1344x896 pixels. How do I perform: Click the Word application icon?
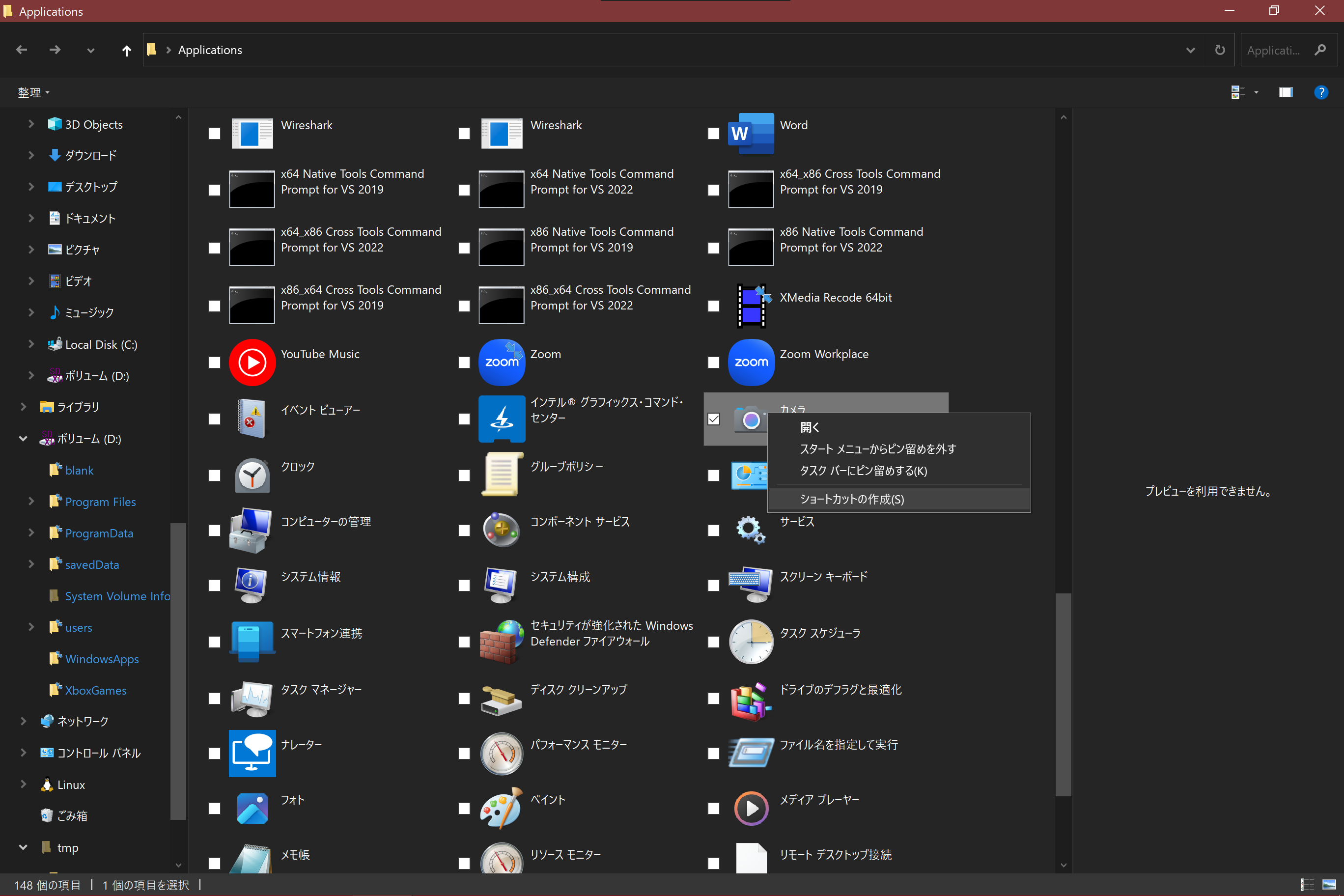[751, 133]
